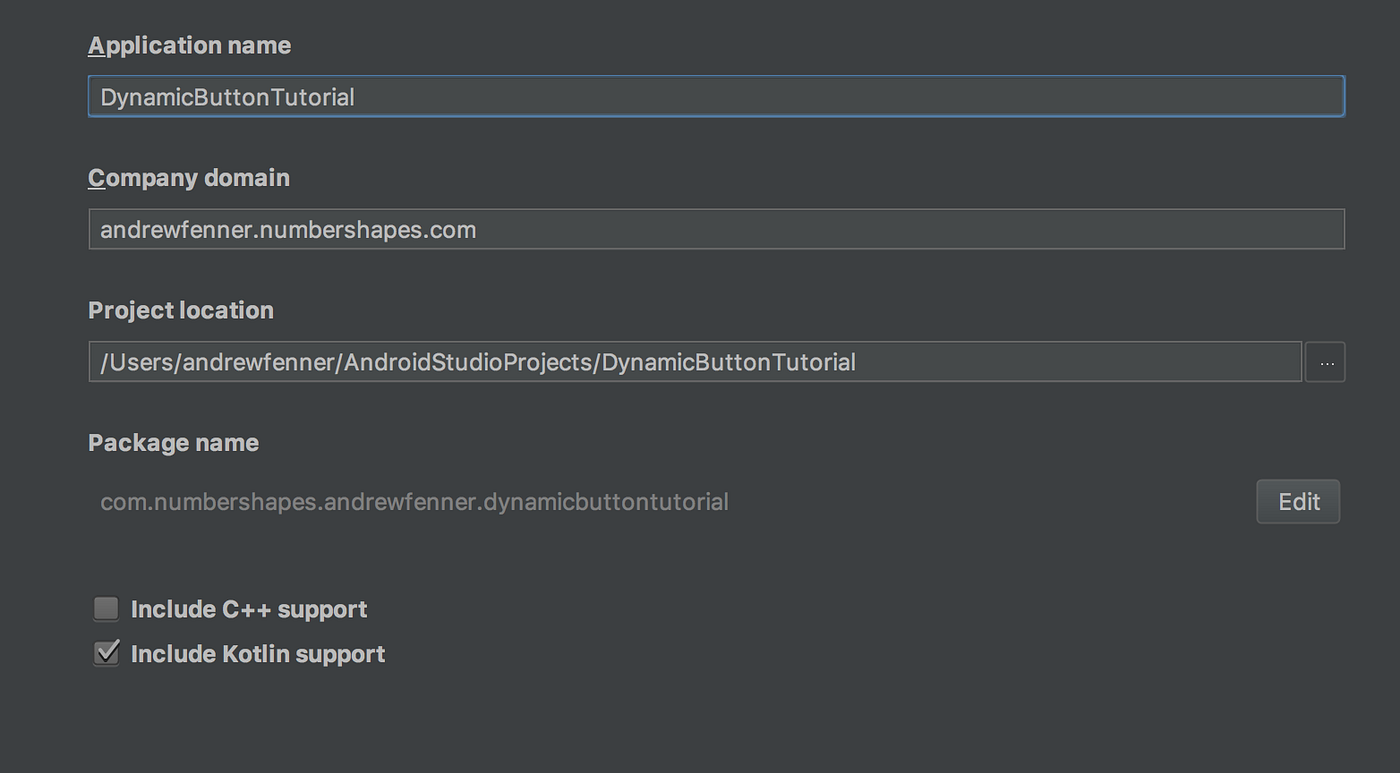Click the Project location label
This screenshot has height=773, width=1400.
(x=181, y=310)
